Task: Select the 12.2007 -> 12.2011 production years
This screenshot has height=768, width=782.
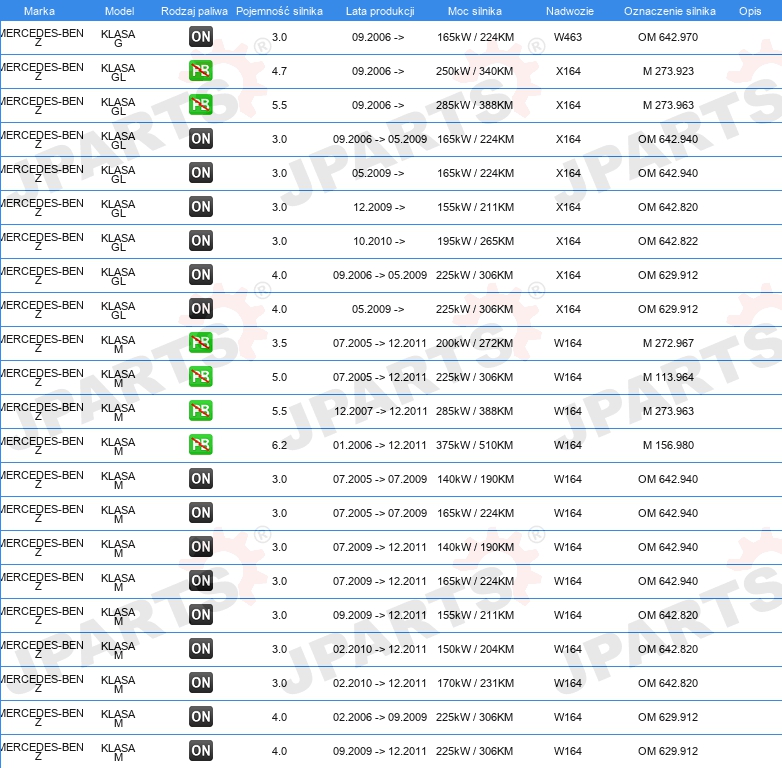Action: click(x=381, y=411)
